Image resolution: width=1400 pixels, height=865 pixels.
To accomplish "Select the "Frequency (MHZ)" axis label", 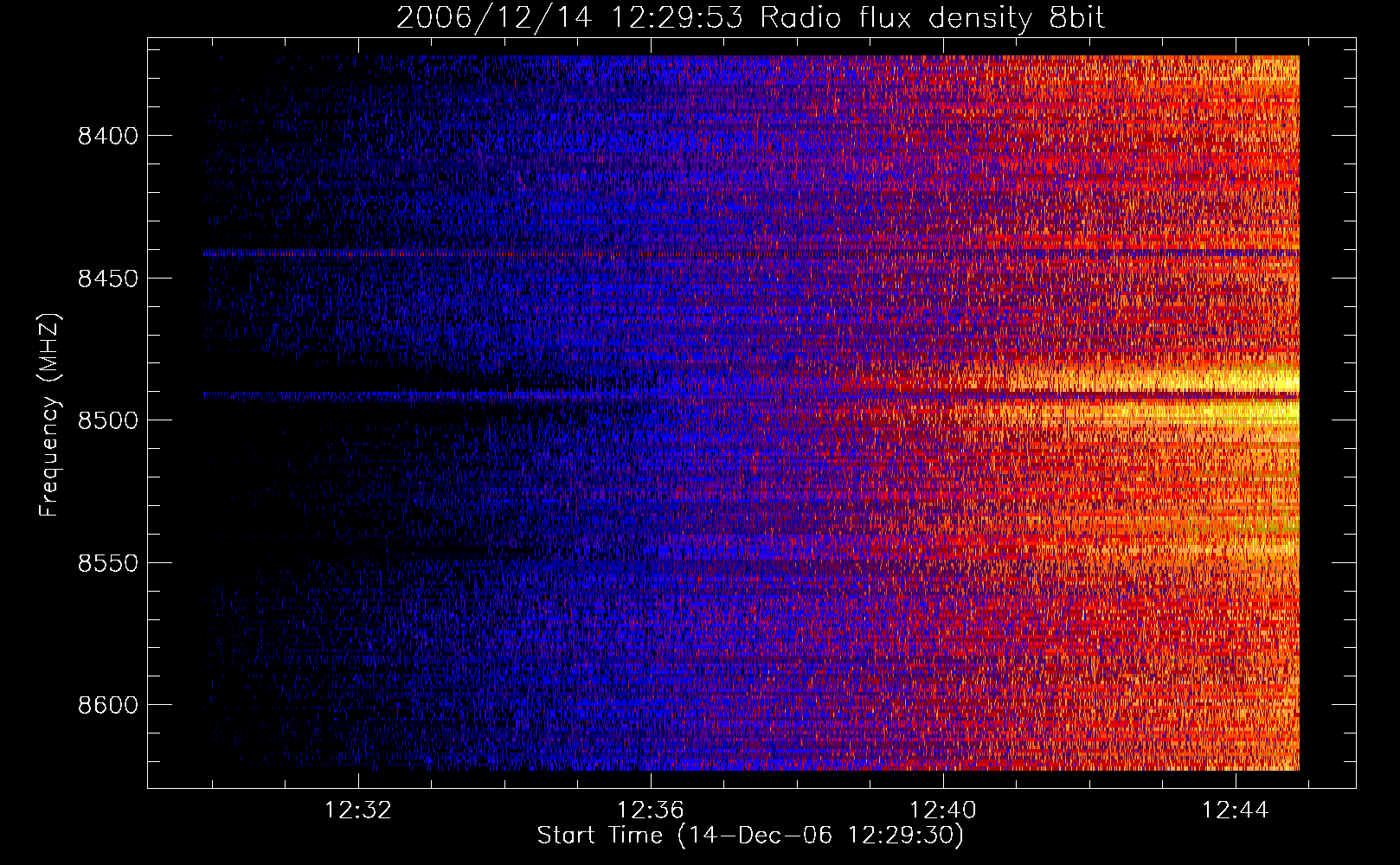I will pyautogui.click(x=50, y=415).
